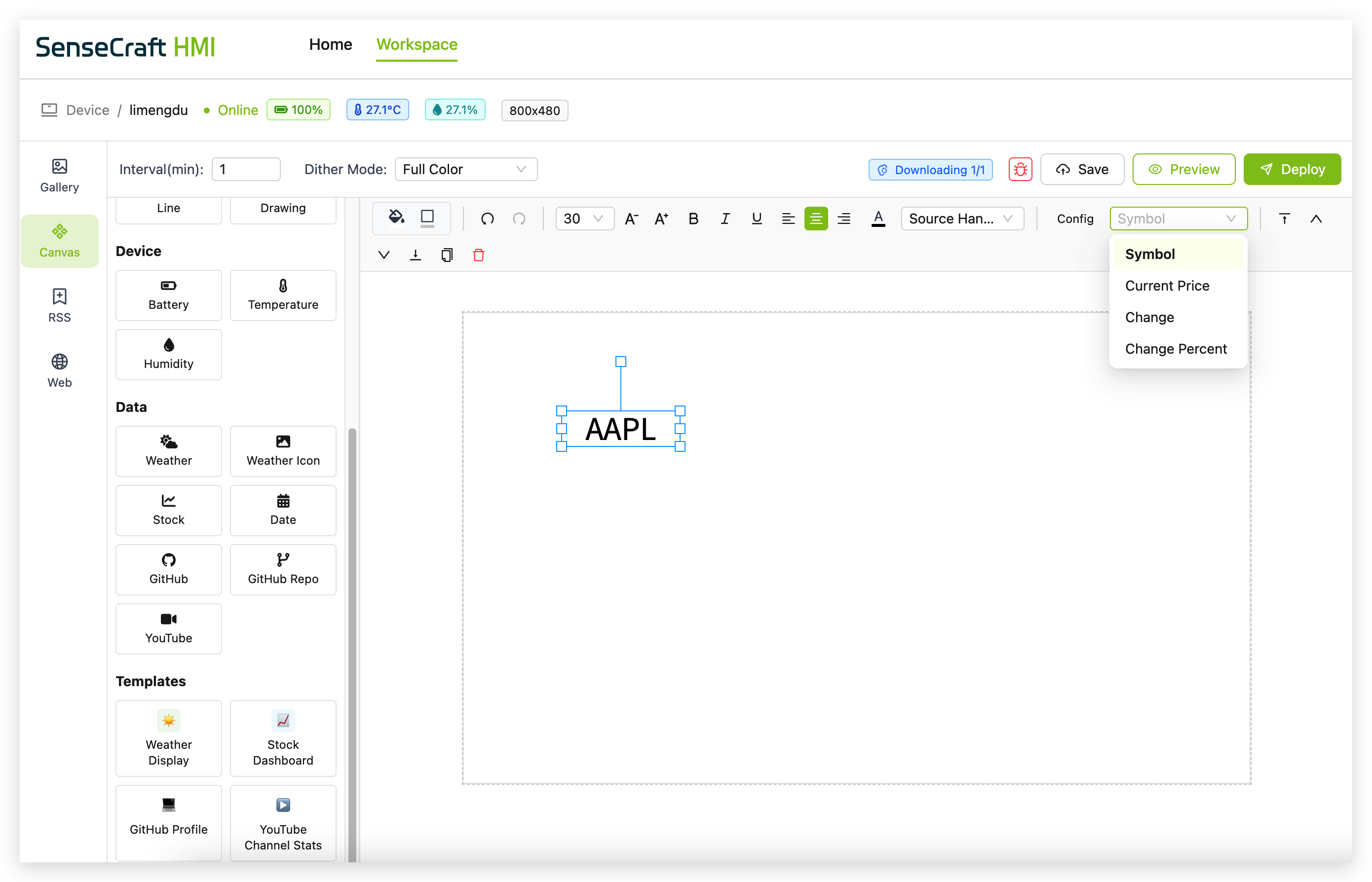Click the 100% battery status badge
Image resolution: width=1372 pixels, height=882 pixels.
coord(299,110)
